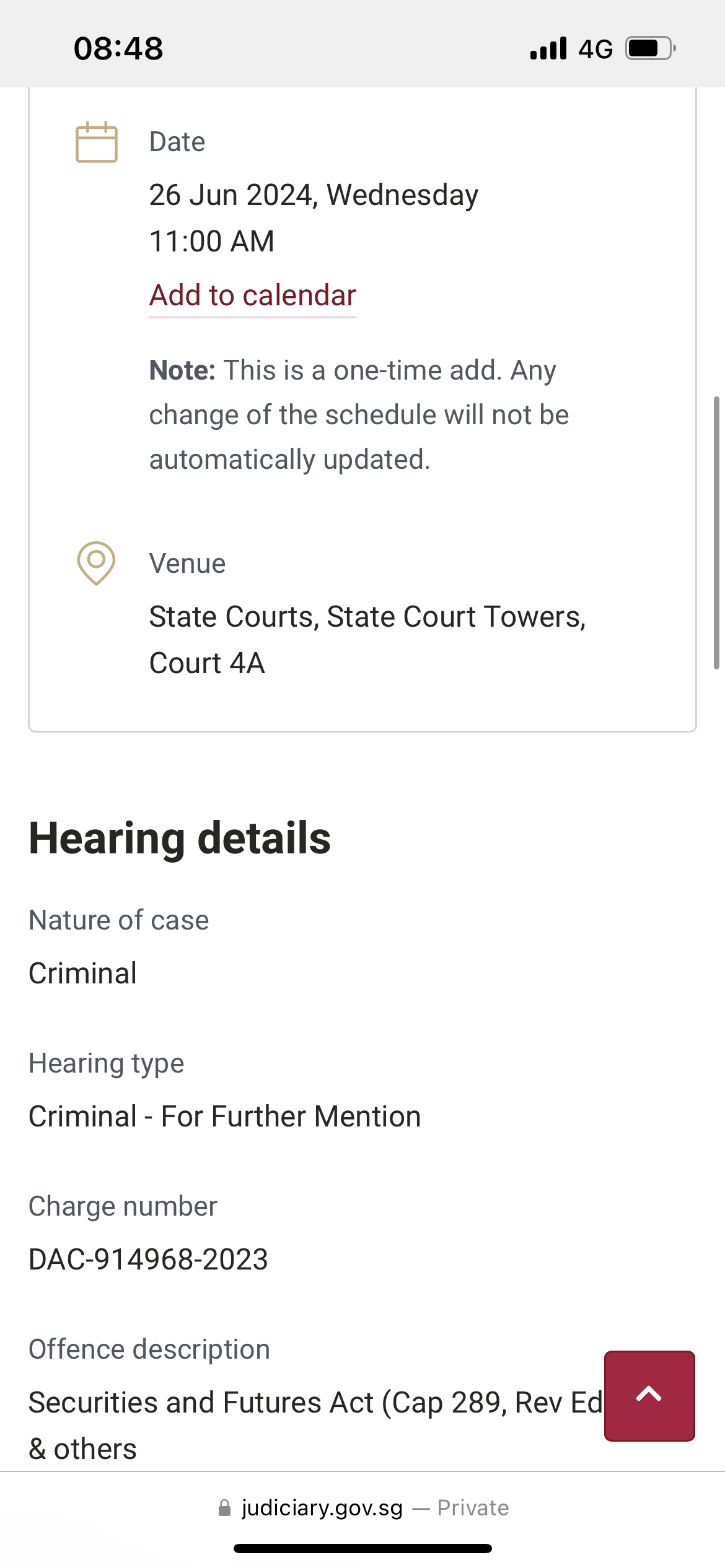
Task: Select charge number DAC-914968-2023 text
Action: click(149, 1259)
